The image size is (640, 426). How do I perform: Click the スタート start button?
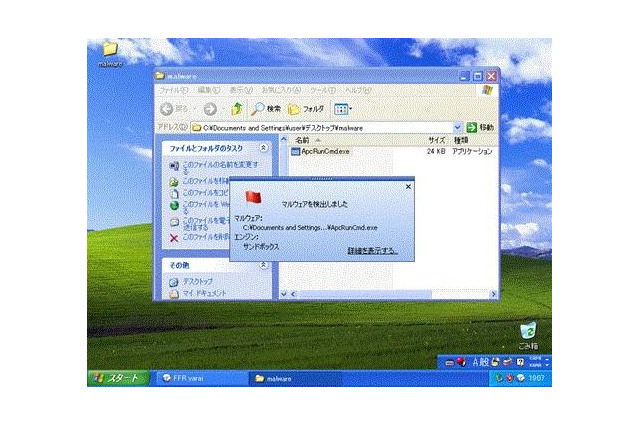point(118,378)
